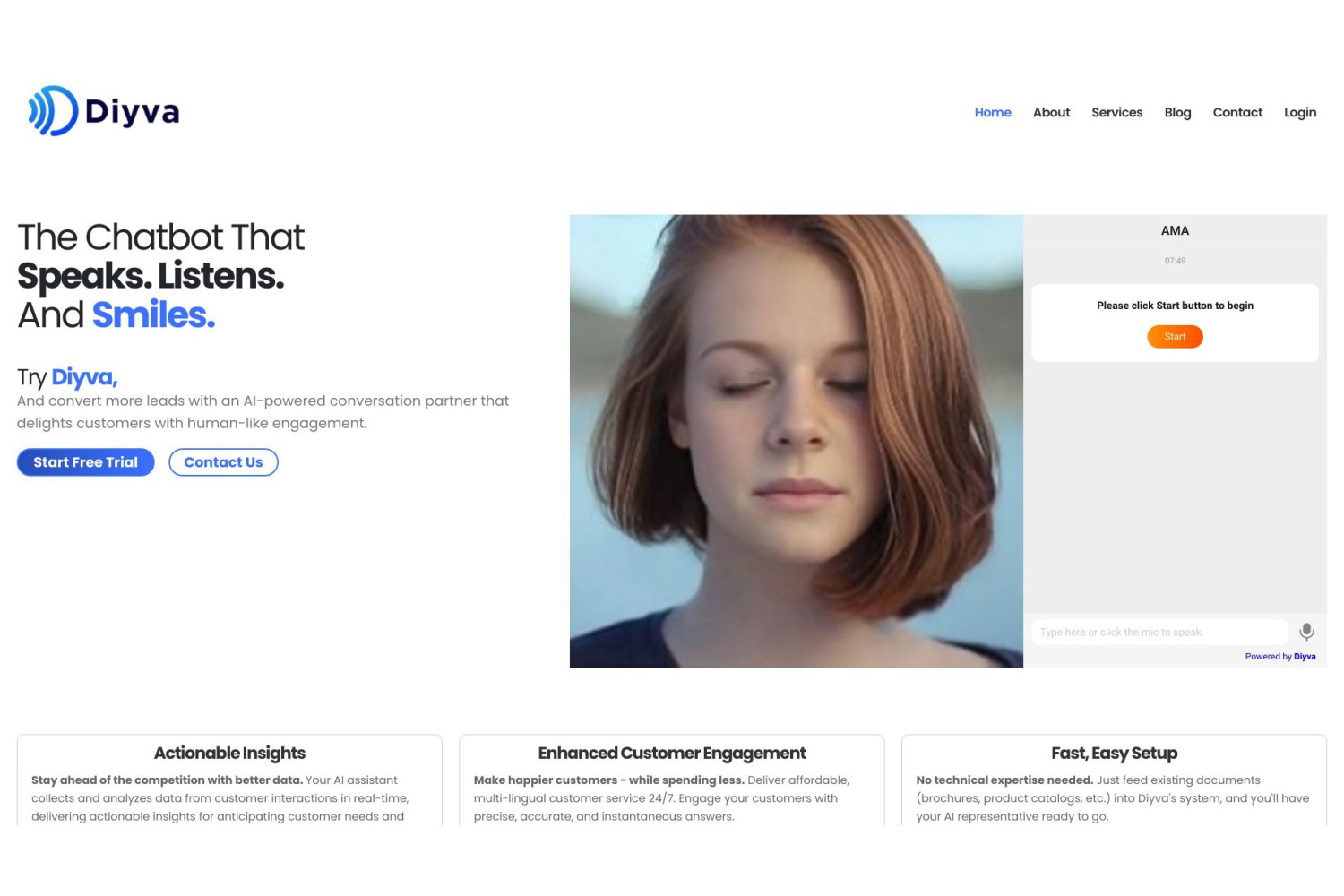Open the Contact nav link
The width and height of the screenshot is (1344, 896).
(1237, 112)
